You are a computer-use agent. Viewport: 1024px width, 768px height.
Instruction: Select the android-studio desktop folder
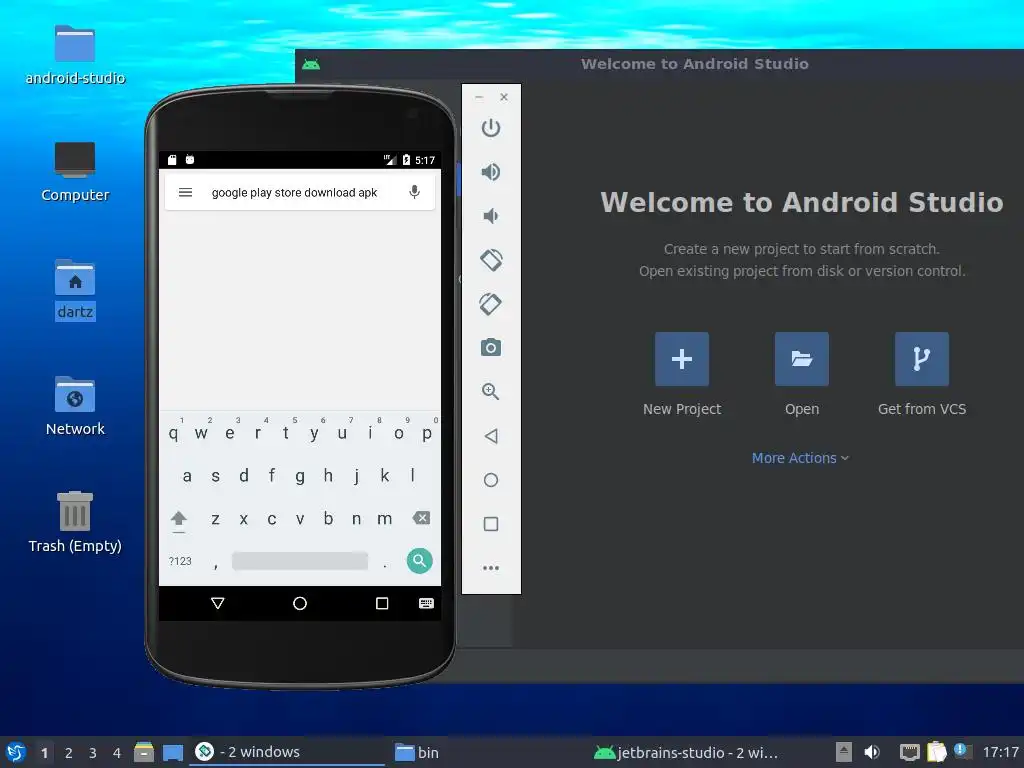[x=75, y=56]
